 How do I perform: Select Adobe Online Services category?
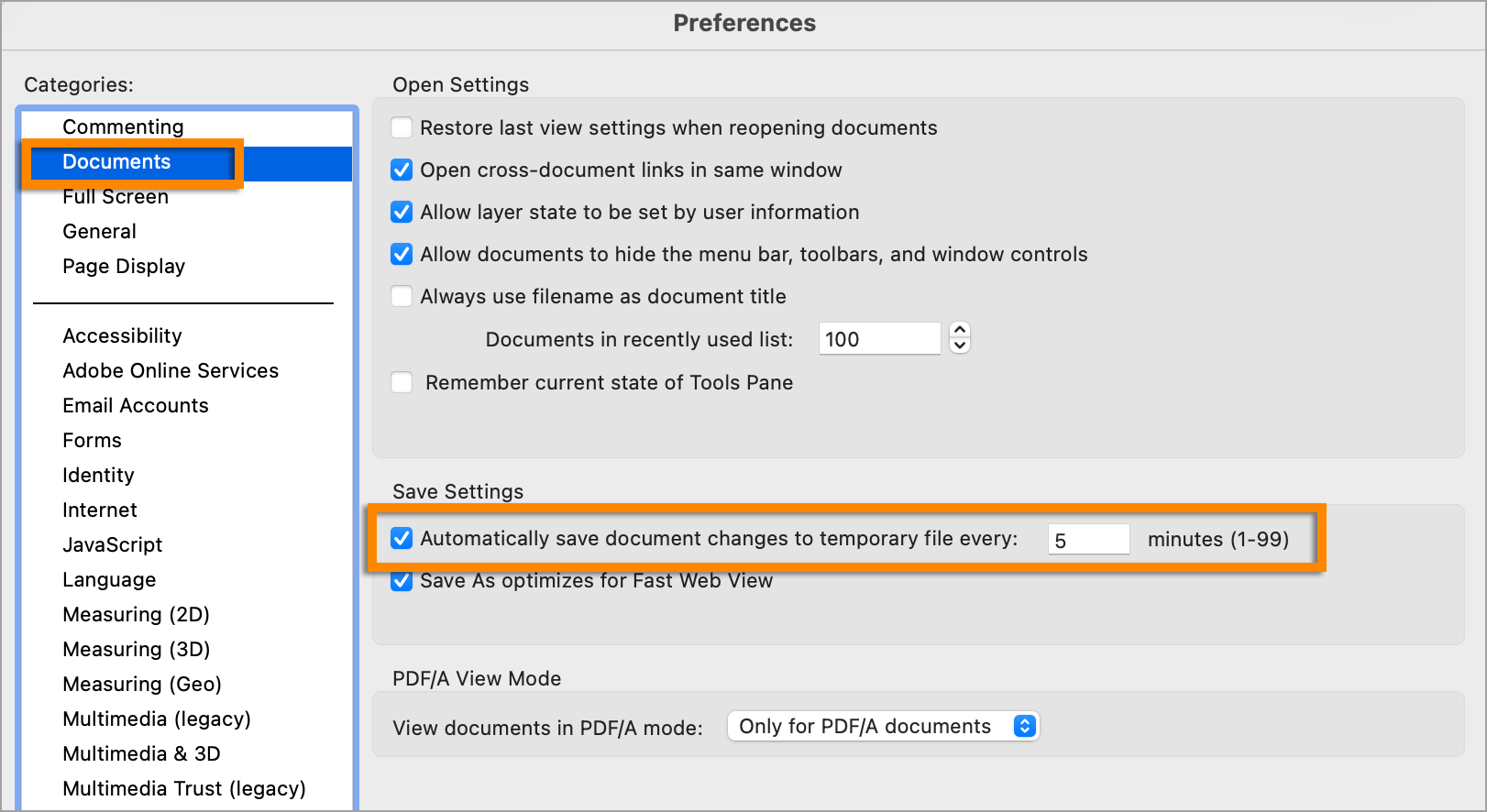click(171, 370)
